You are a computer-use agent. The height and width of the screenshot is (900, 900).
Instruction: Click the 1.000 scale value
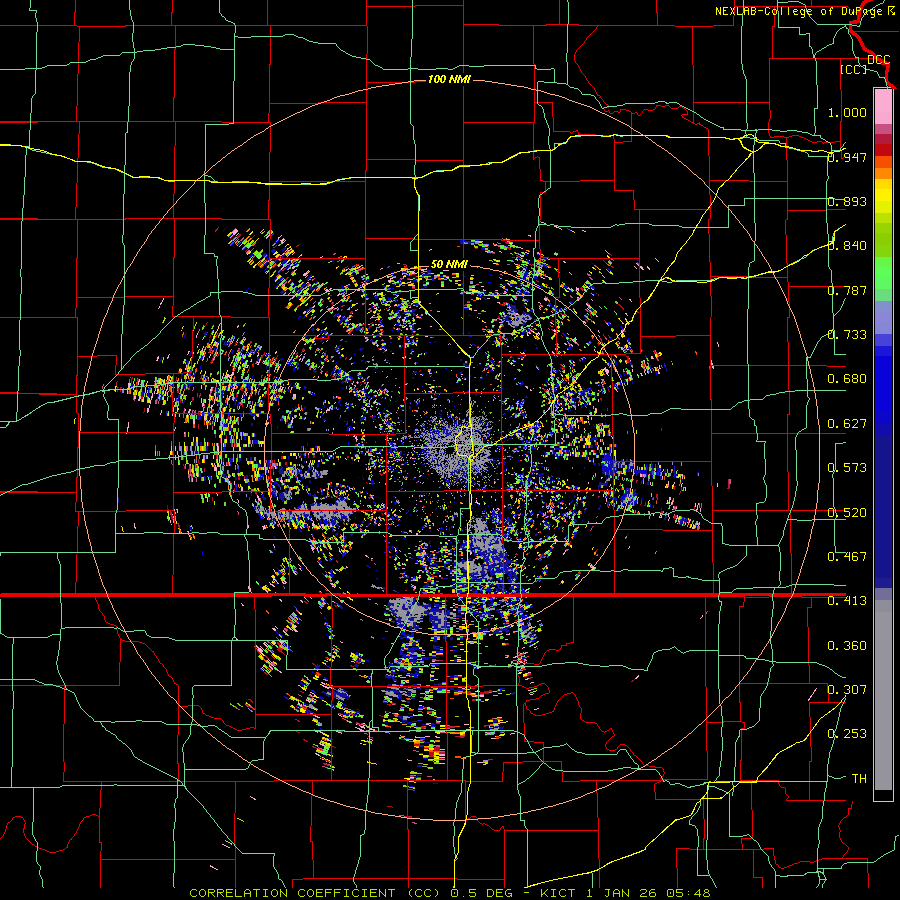[x=847, y=112]
